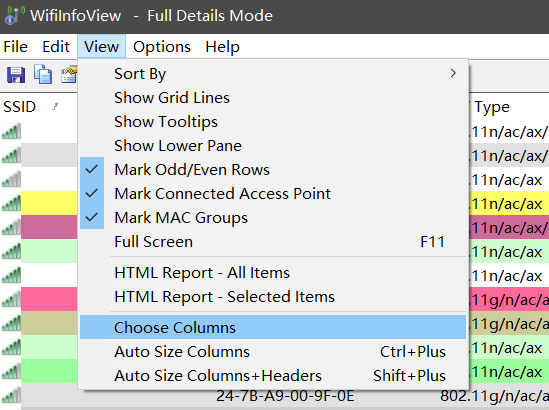Select Auto Size Columns entry
The image size is (549, 410).
(273, 352)
